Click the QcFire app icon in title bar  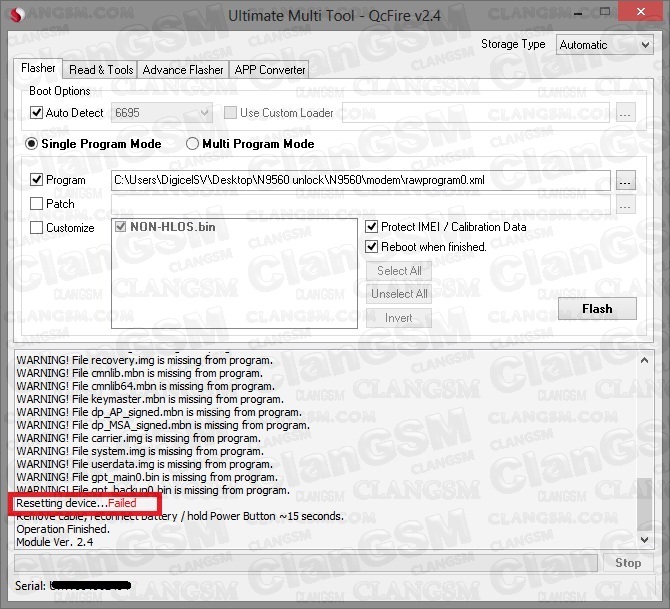point(17,15)
